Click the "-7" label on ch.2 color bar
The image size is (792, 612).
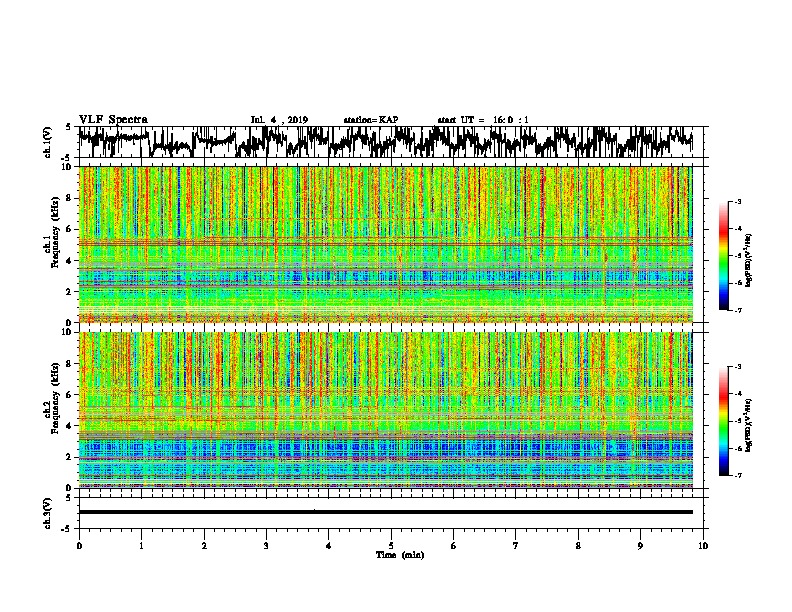pyautogui.click(x=737, y=475)
